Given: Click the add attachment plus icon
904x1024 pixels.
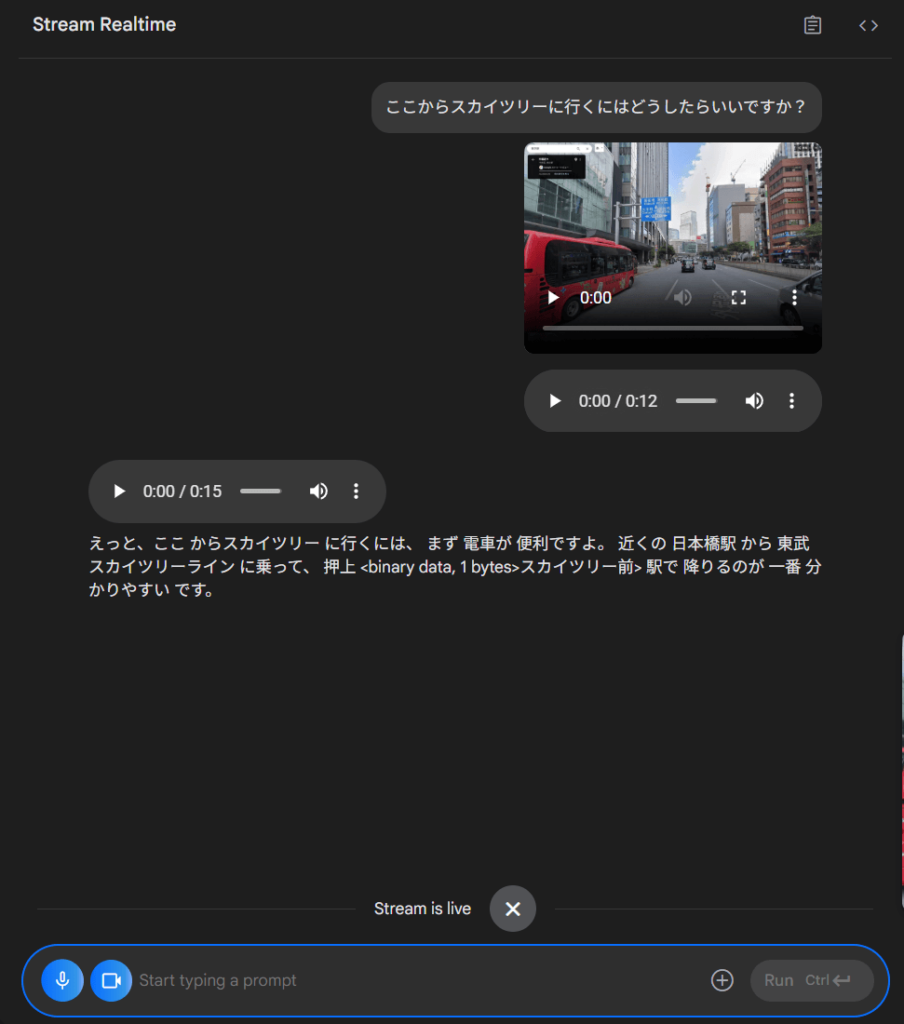Looking at the screenshot, I should click(x=722, y=980).
